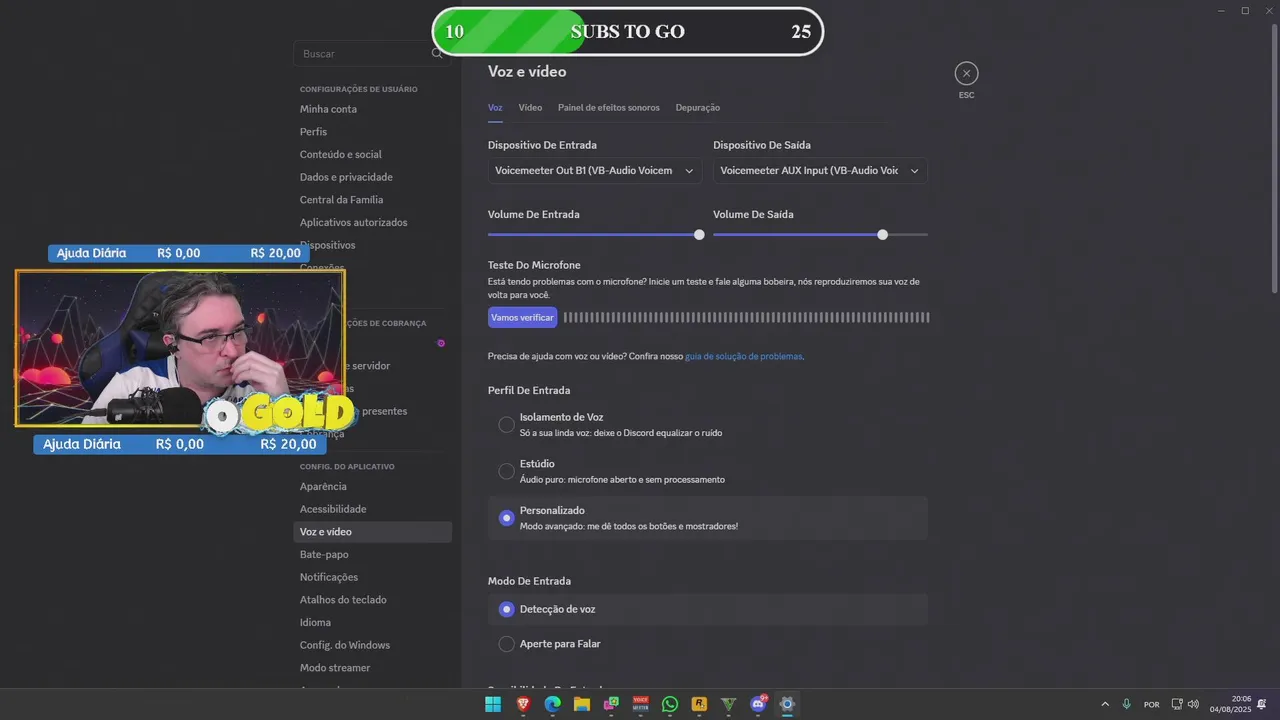Click the webcam overlay thumbnail

(x=180, y=348)
